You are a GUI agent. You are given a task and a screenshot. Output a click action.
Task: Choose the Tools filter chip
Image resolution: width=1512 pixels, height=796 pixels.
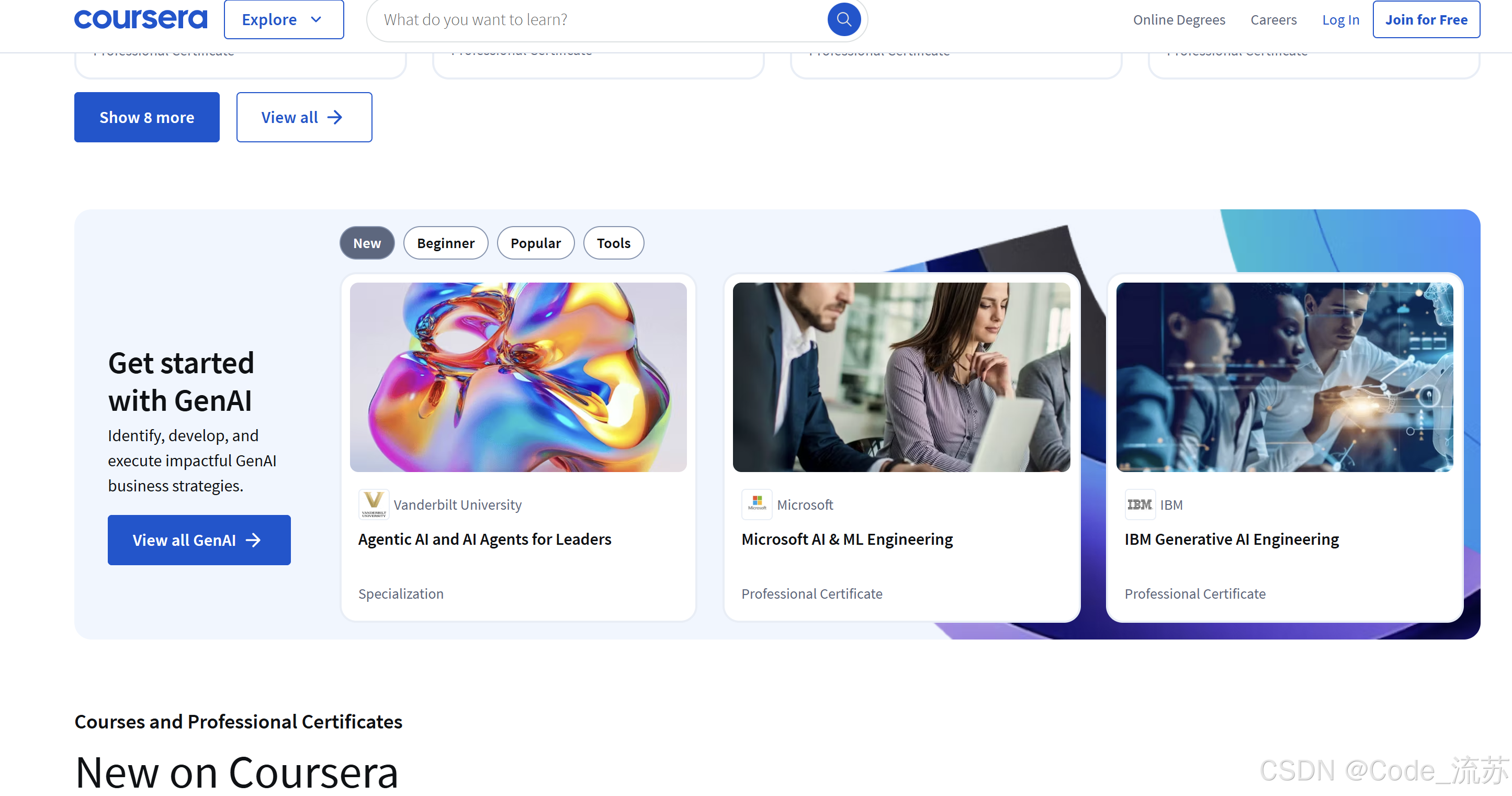click(x=613, y=243)
